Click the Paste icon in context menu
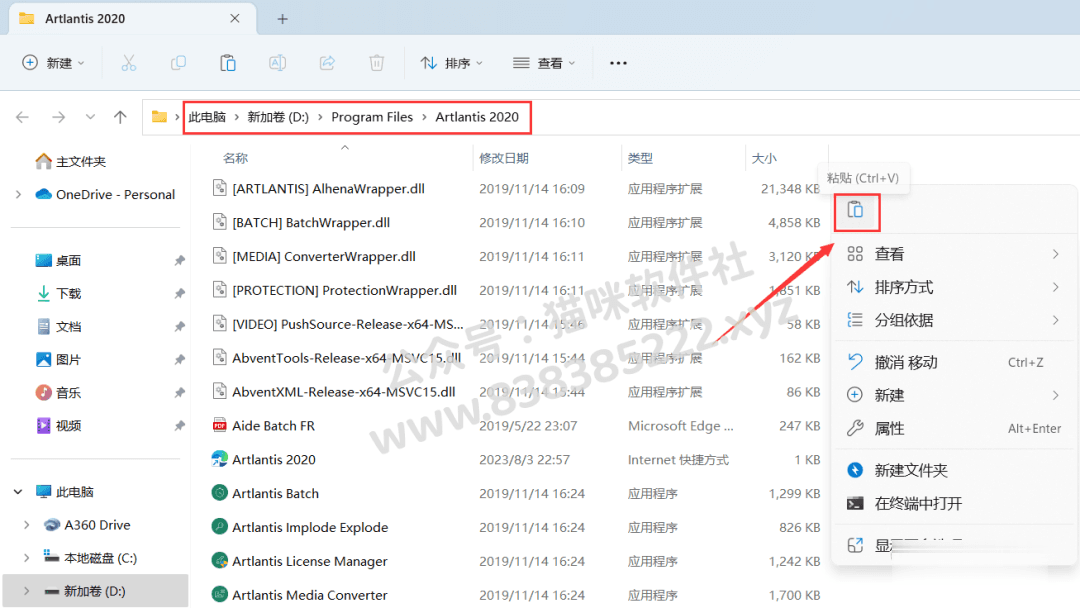Image resolution: width=1080 pixels, height=608 pixels. [855, 209]
